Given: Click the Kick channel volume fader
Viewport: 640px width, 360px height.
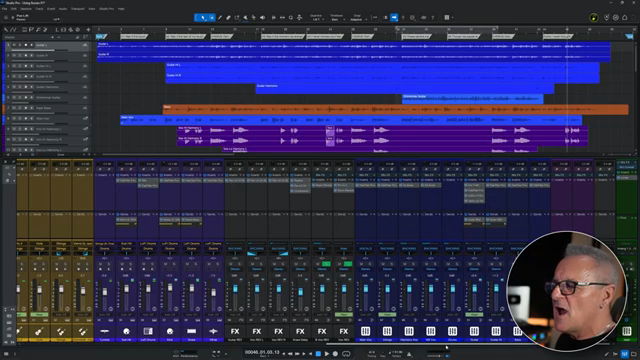Looking at the screenshot, I should tap(170, 288).
